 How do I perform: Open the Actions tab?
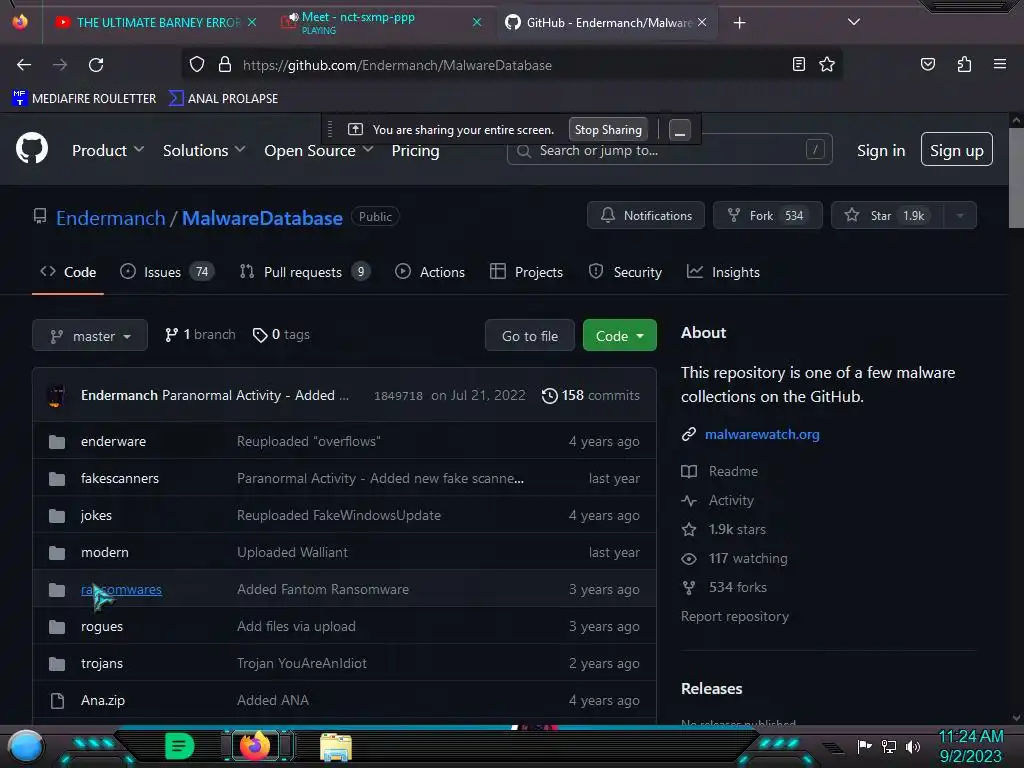click(430, 272)
